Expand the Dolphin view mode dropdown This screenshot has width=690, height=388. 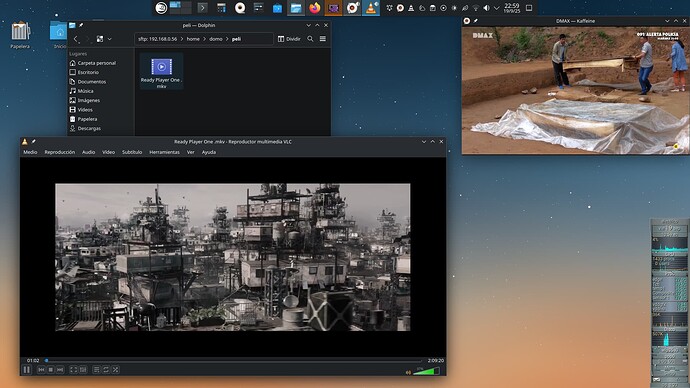pyautogui.click(x=110, y=39)
